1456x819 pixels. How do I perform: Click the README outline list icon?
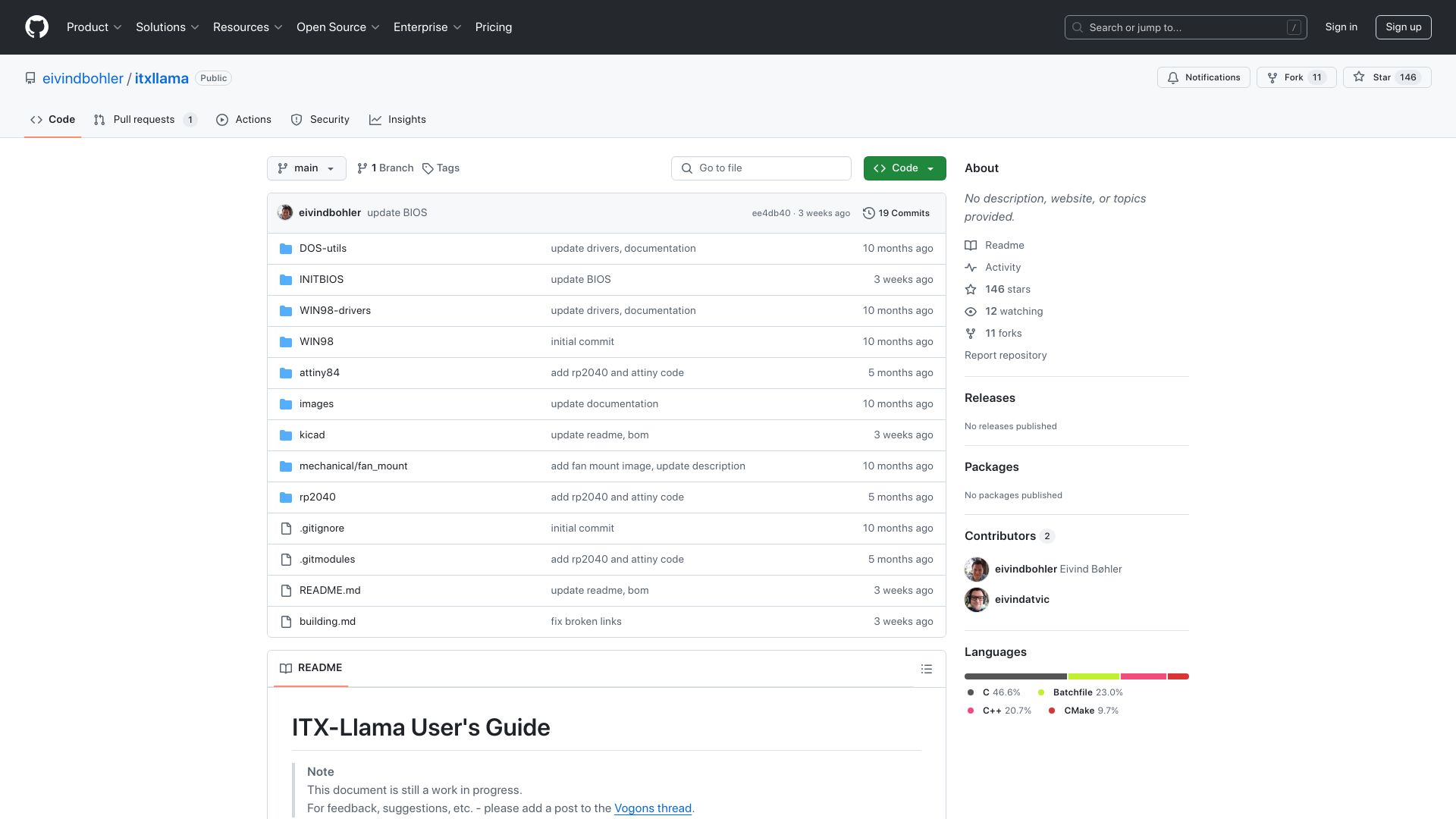[x=926, y=669]
